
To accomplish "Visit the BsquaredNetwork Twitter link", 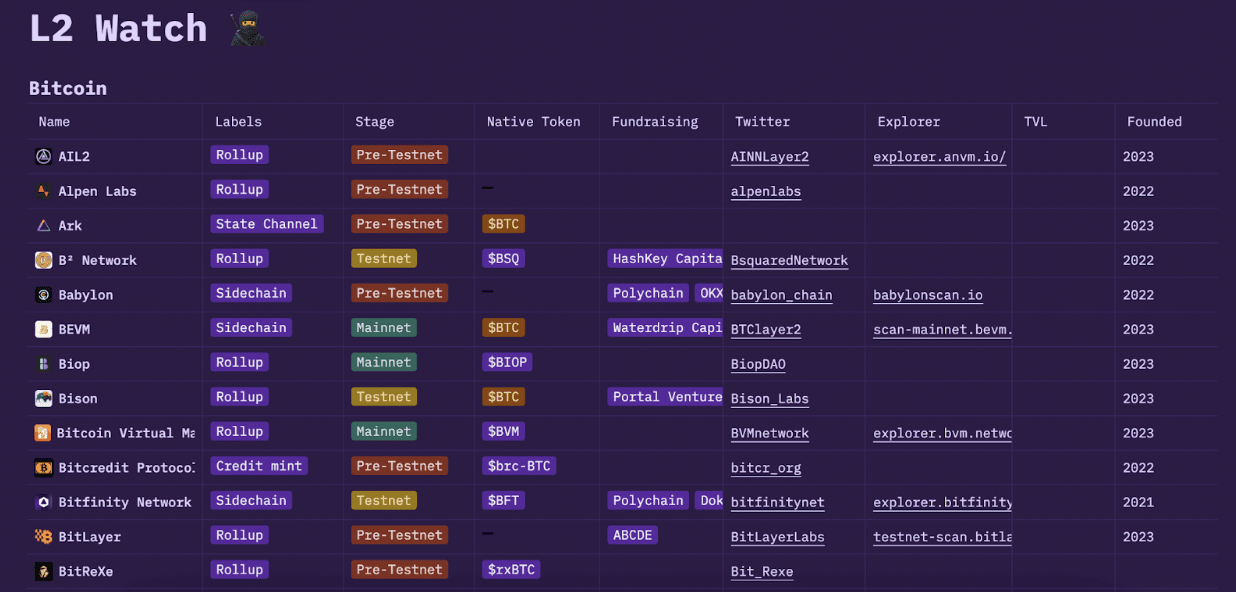I will click(789, 261).
